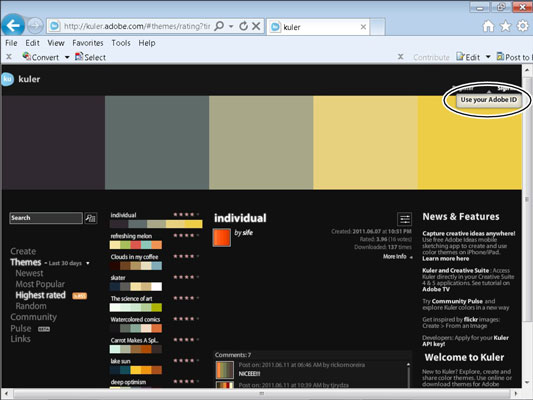This screenshot has width=533, height=400.
Task: Click the kuler logo badge
Action: click(x=7, y=79)
